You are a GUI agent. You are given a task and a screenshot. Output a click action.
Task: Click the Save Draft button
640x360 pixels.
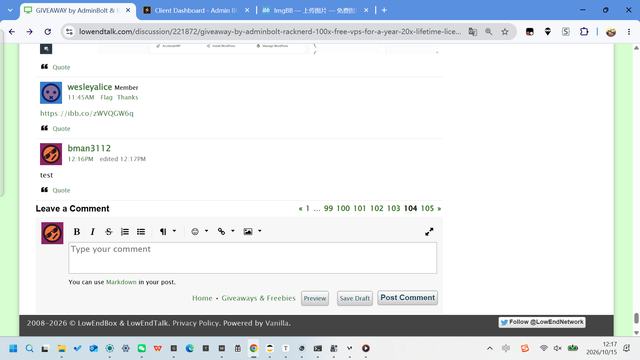tap(355, 298)
